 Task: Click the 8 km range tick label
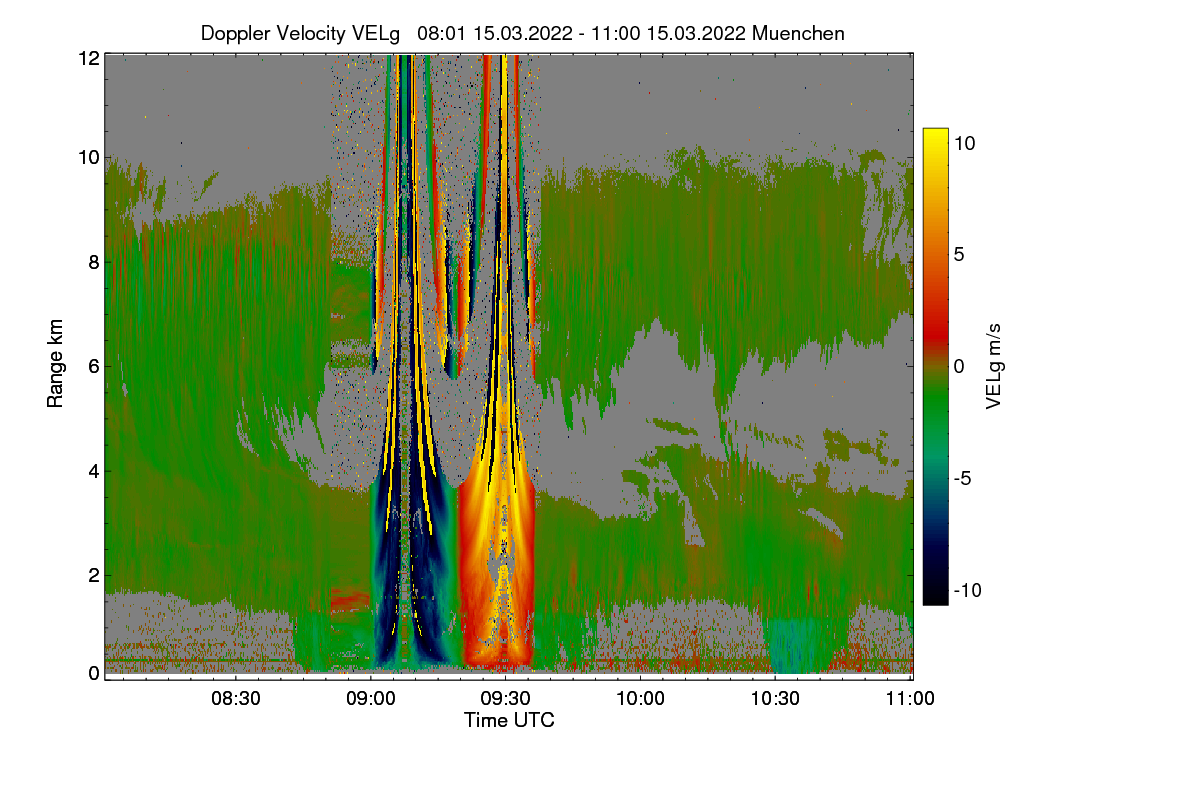tap(94, 263)
